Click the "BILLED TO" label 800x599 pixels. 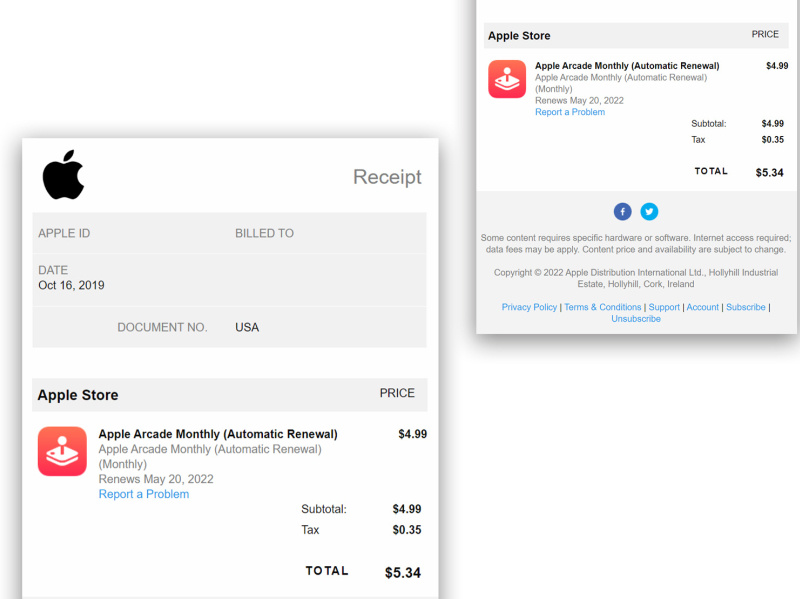pyautogui.click(x=264, y=233)
